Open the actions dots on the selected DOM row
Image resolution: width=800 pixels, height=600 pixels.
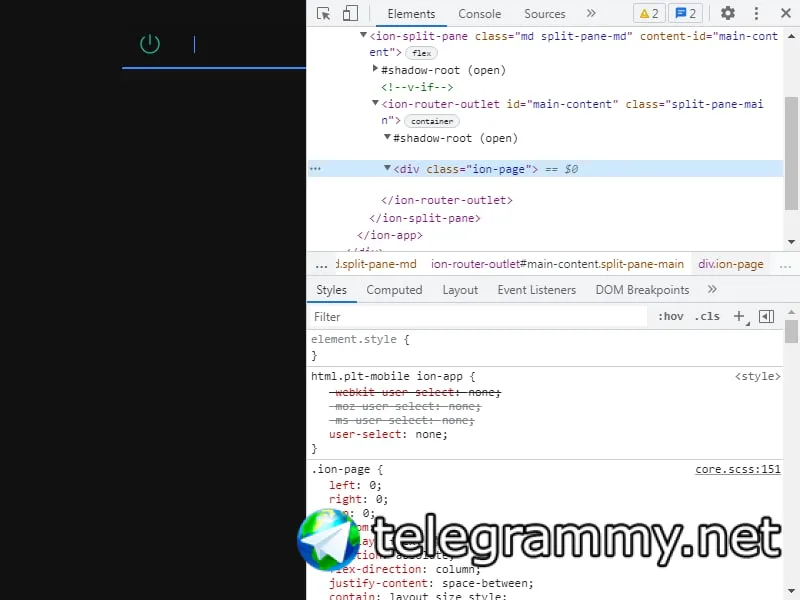[315, 169]
